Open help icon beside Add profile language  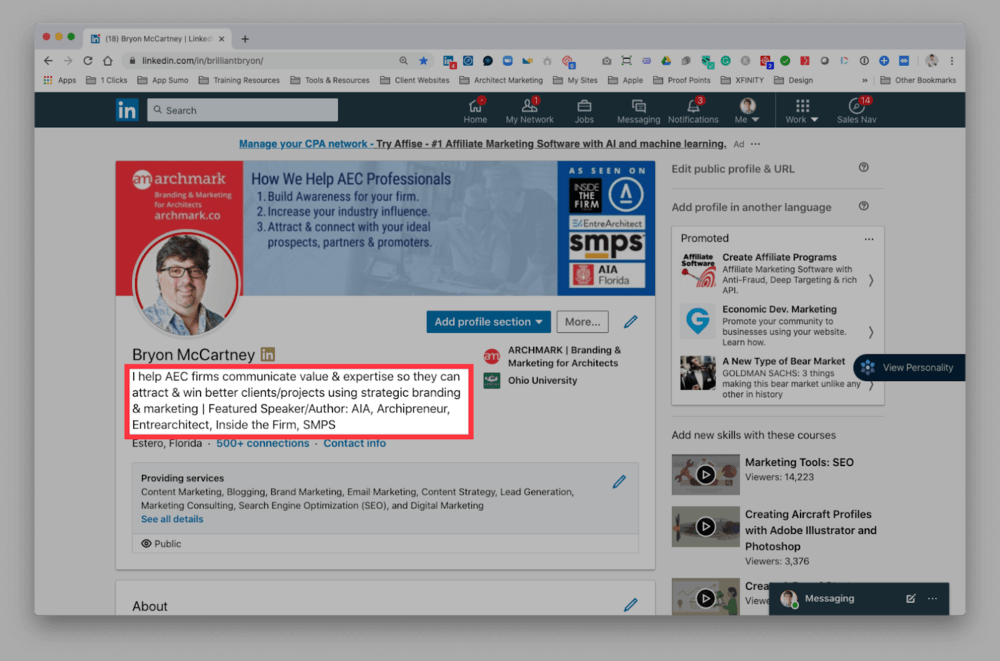[x=864, y=206]
